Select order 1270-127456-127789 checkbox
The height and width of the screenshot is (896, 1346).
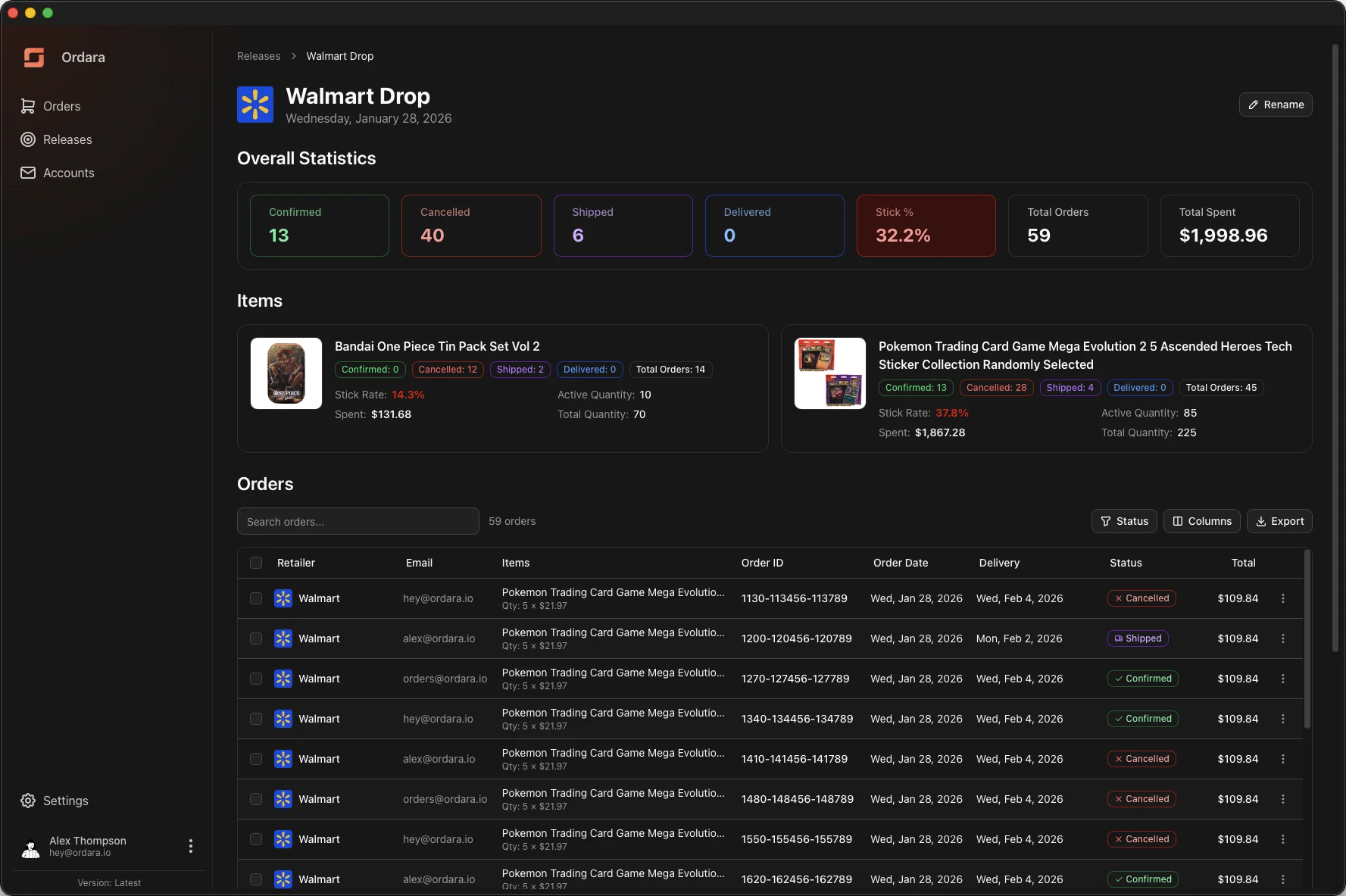point(256,679)
